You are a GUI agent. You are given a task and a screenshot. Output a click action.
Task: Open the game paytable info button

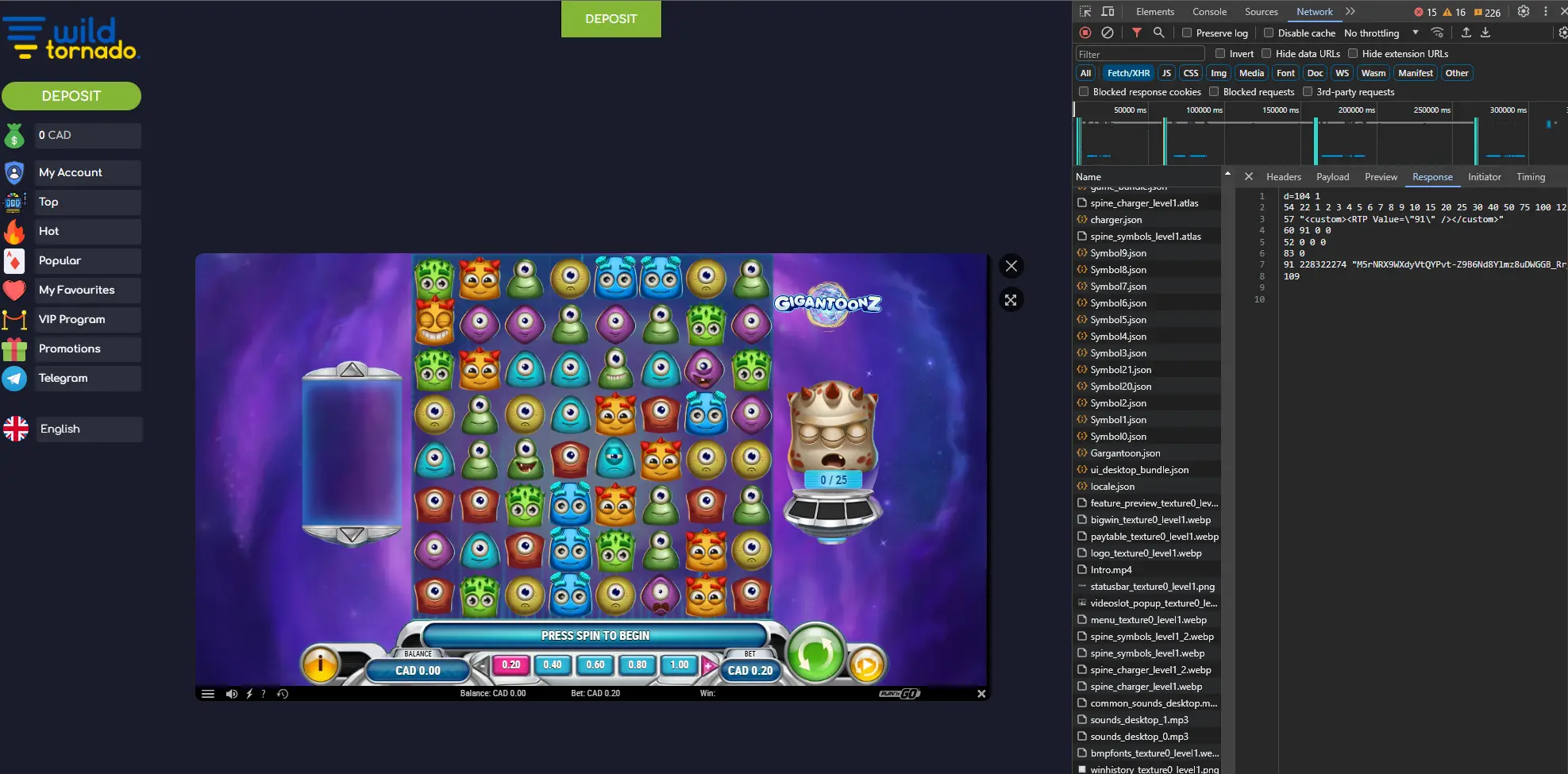(x=321, y=664)
